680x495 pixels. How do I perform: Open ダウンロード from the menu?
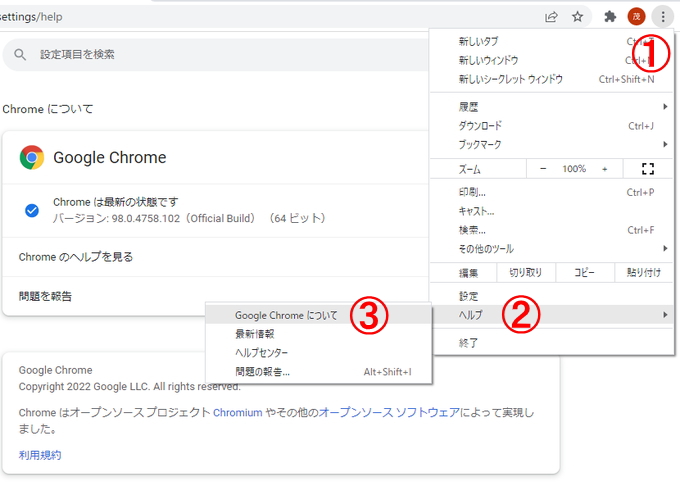(x=552, y=126)
